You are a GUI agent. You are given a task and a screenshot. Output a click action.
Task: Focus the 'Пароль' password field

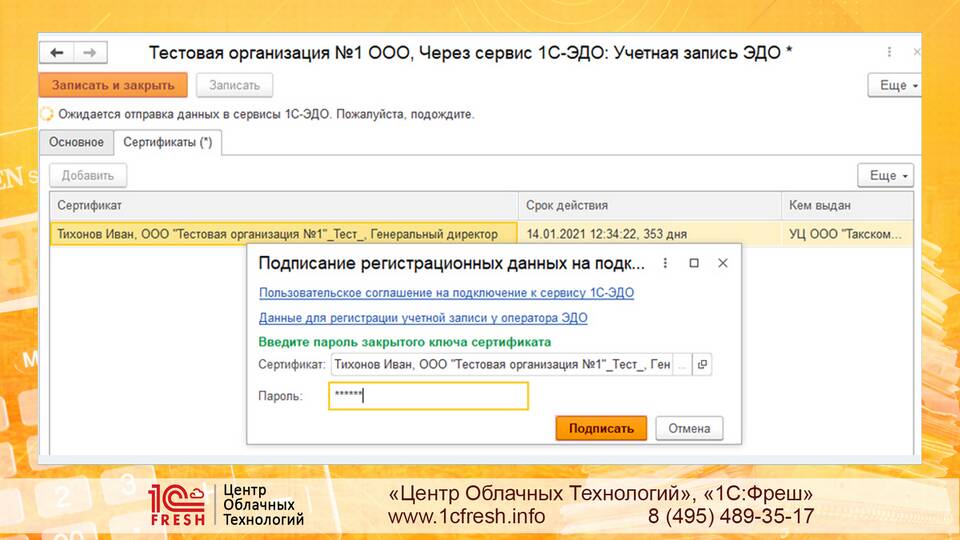click(428, 396)
